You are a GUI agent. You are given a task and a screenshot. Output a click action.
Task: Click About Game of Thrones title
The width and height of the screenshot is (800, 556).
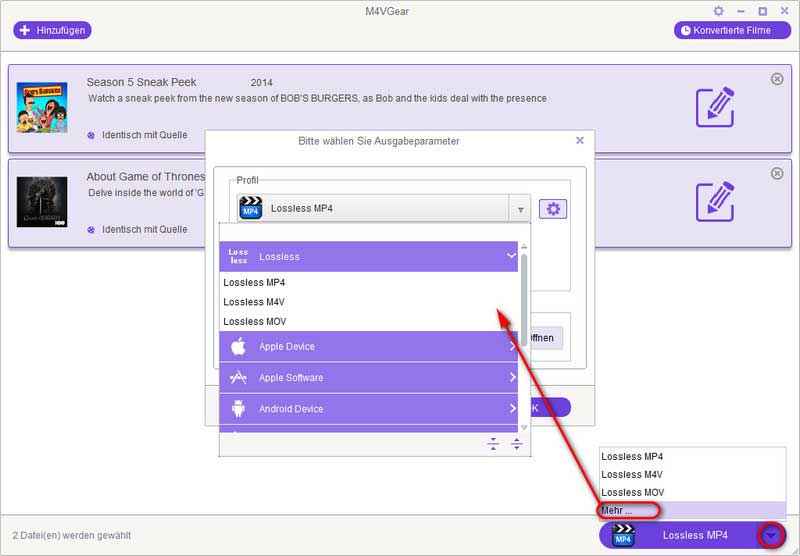coord(146,176)
